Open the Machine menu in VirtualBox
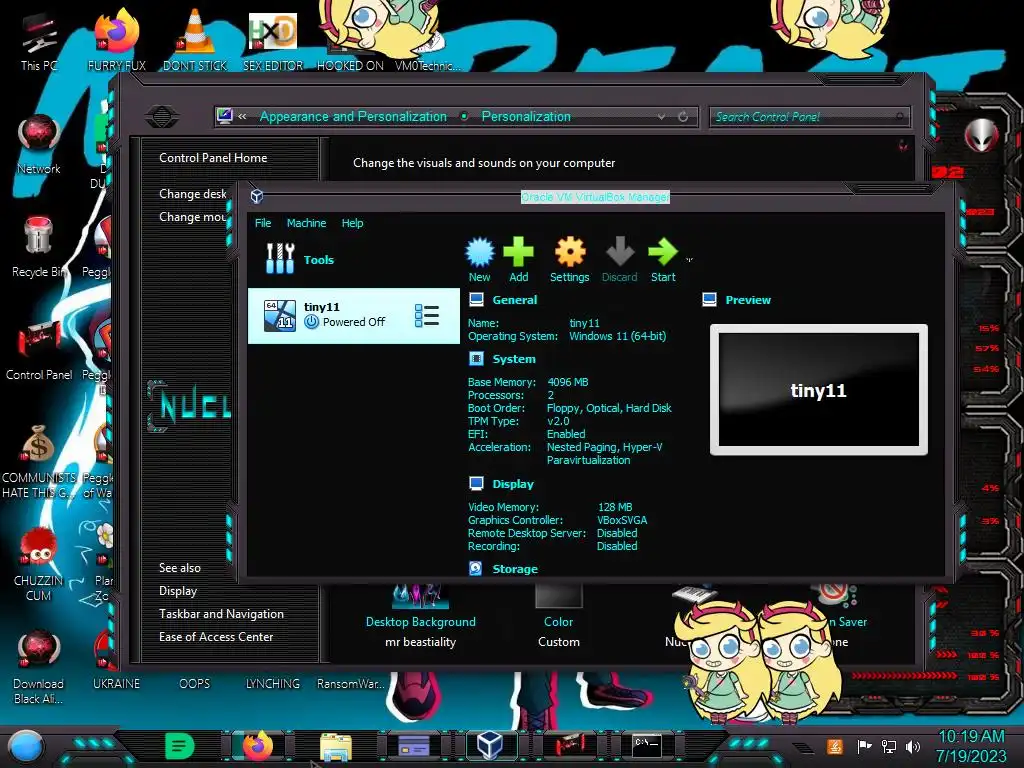1024x768 pixels. (x=306, y=223)
